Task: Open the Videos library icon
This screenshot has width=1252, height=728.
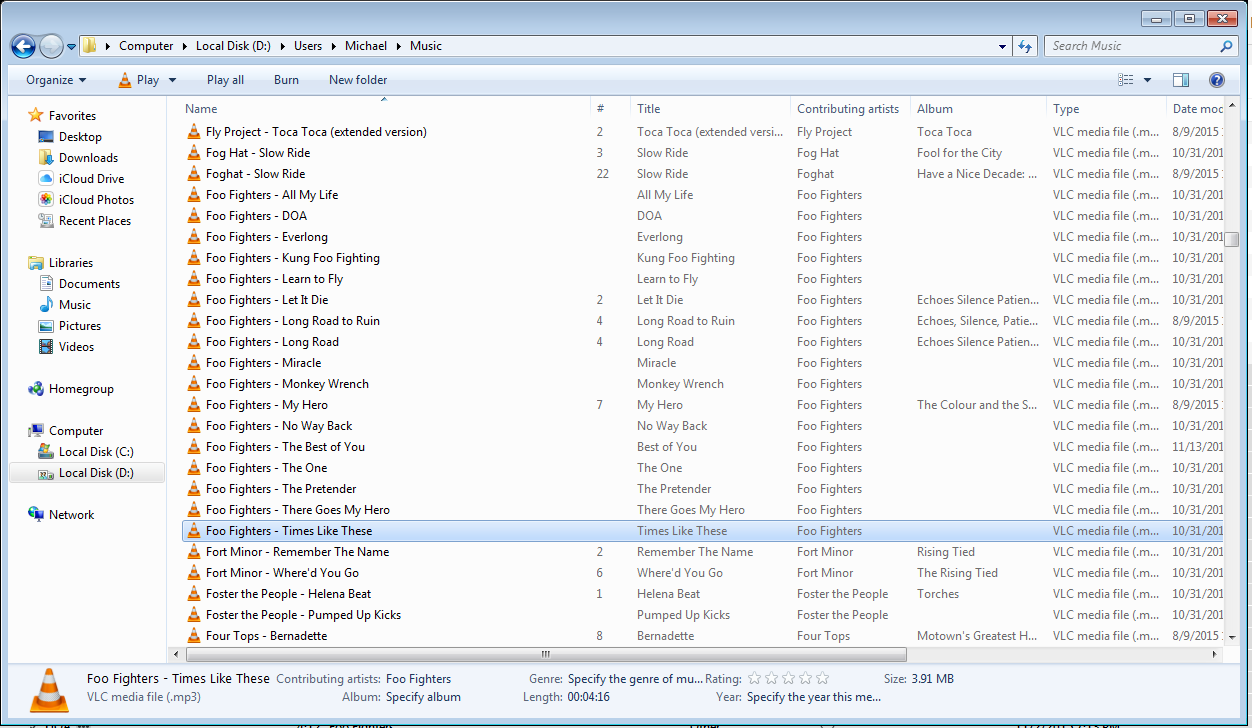Action: (x=46, y=346)
